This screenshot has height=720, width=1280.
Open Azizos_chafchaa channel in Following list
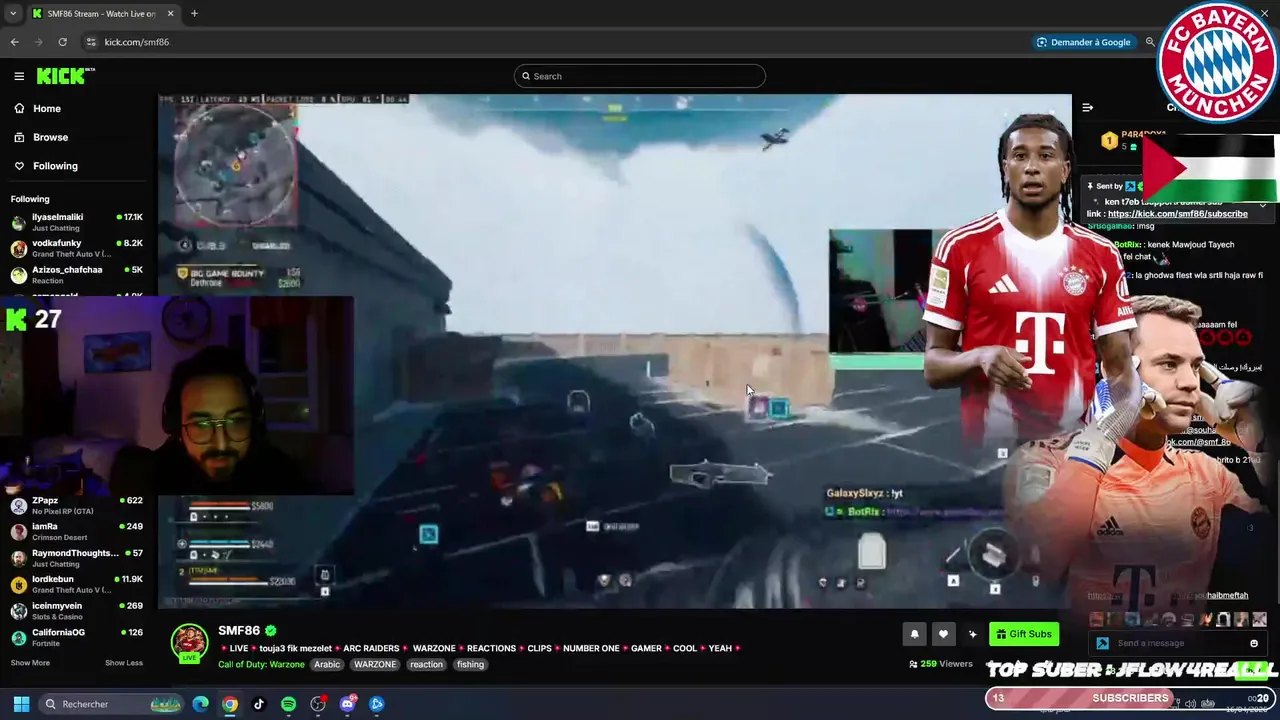click(77, 274)
